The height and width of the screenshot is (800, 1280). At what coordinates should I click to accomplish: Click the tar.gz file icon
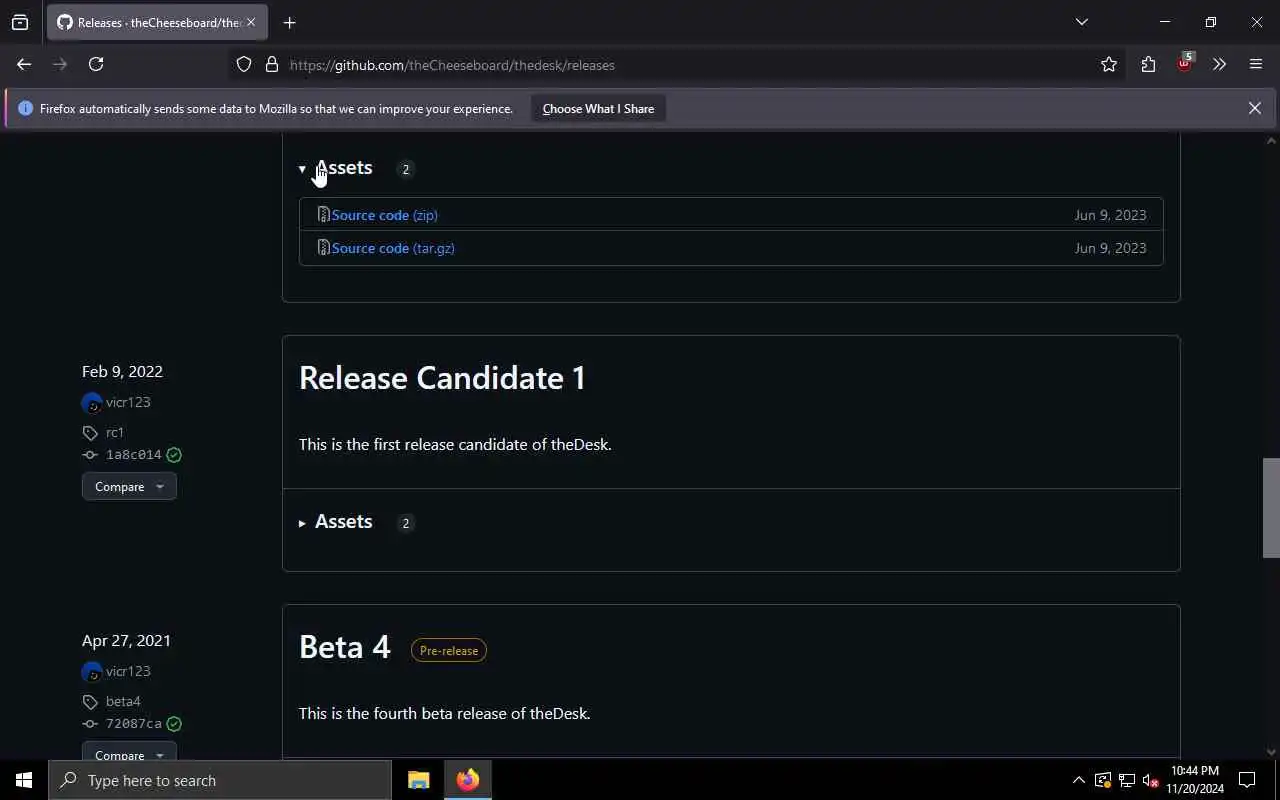(x=323, y=247)
